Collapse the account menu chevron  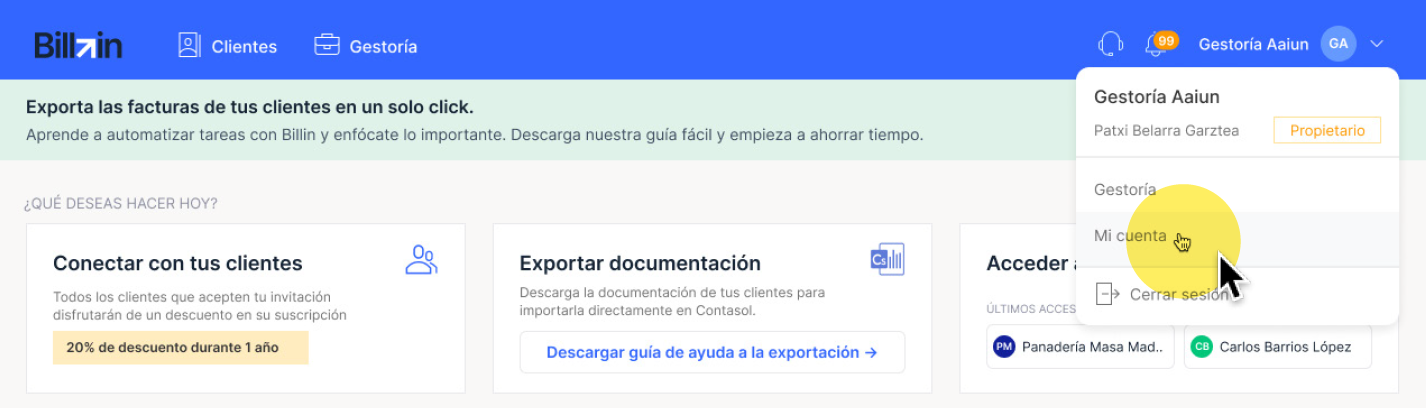[x=1377, y=44]
